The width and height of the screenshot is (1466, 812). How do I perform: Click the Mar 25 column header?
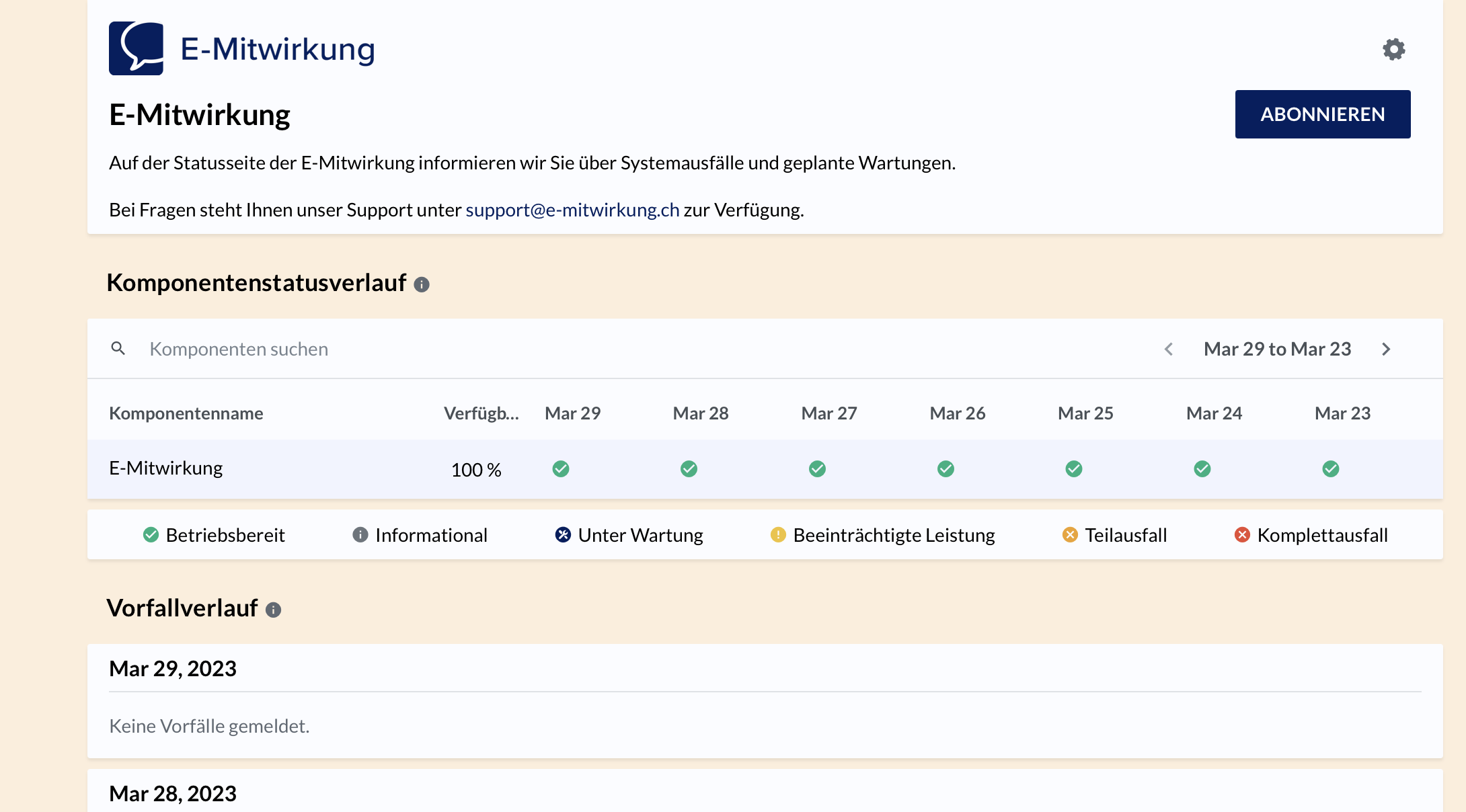pos(1085,413)
